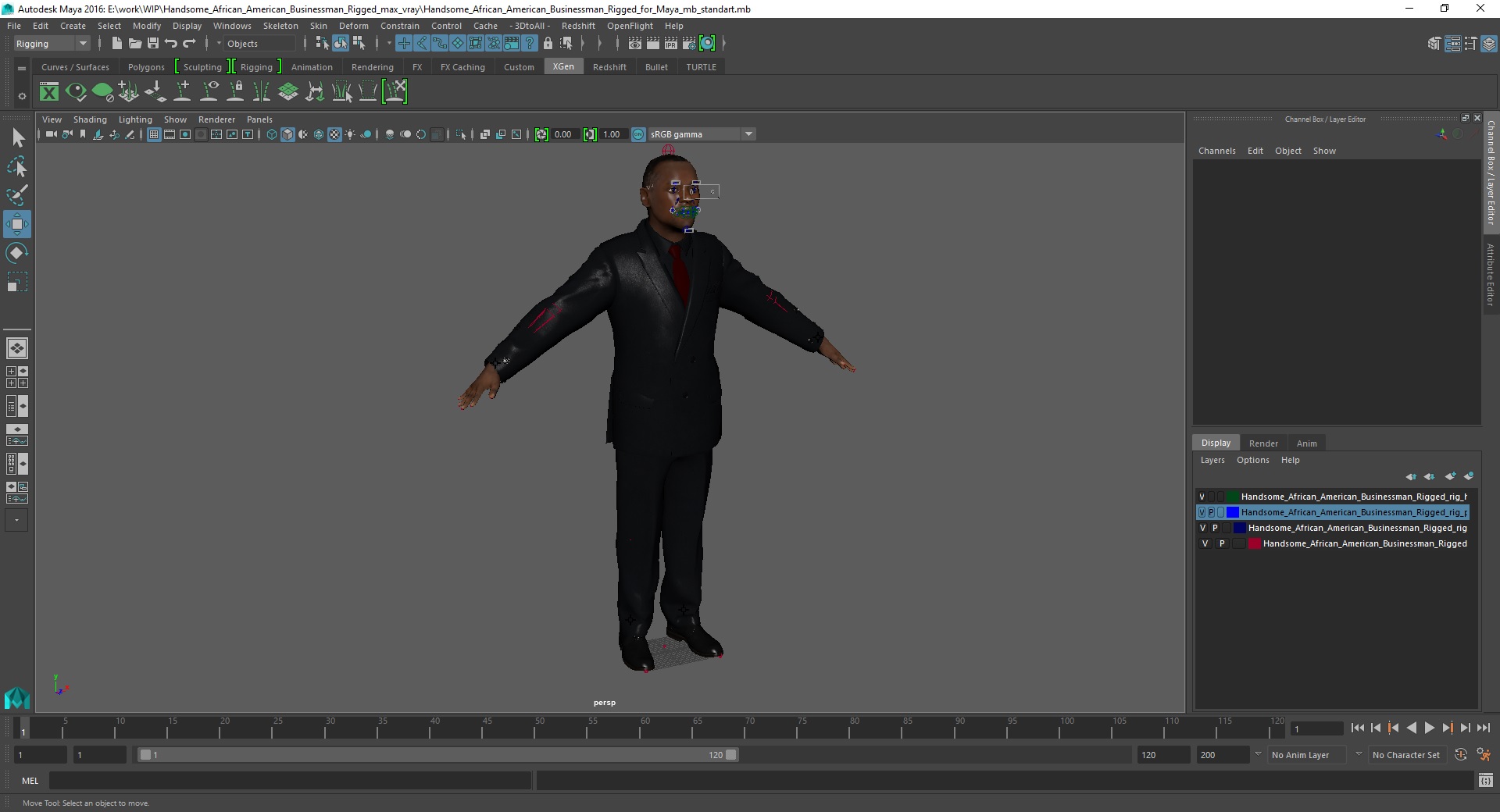Create layer from selected objects
Image resolution: width=1500 pixels, height=812 pixels.
click(1469, 476)
